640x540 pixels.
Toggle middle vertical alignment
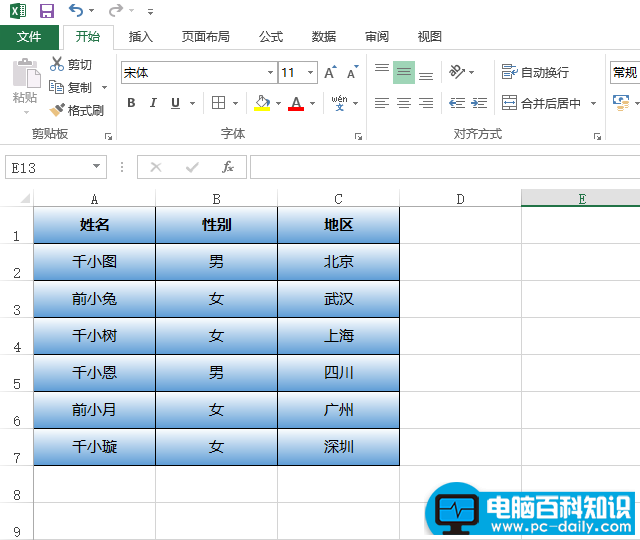(x=404, y=72)
